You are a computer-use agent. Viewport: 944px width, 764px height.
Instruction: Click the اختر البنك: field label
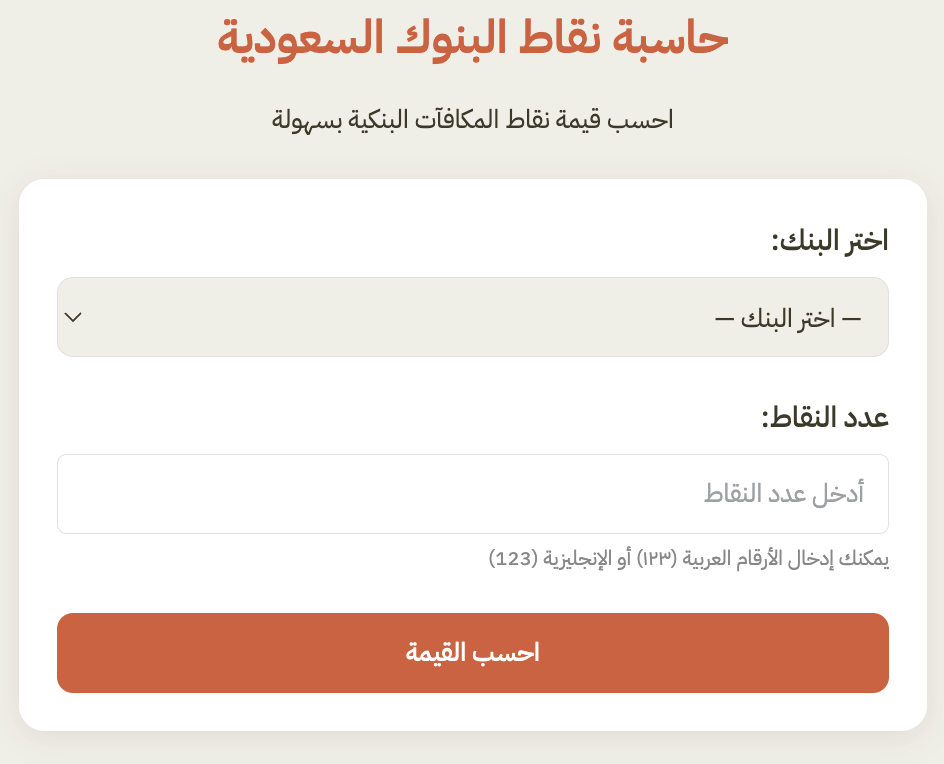click(x=829, y=241)
